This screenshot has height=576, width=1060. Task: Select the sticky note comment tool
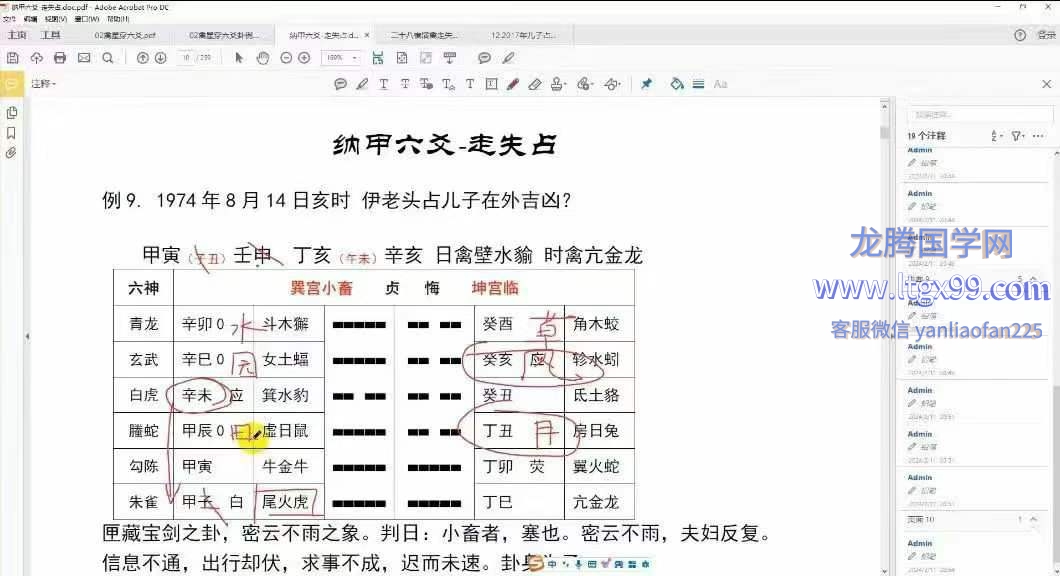coord(340,84)
